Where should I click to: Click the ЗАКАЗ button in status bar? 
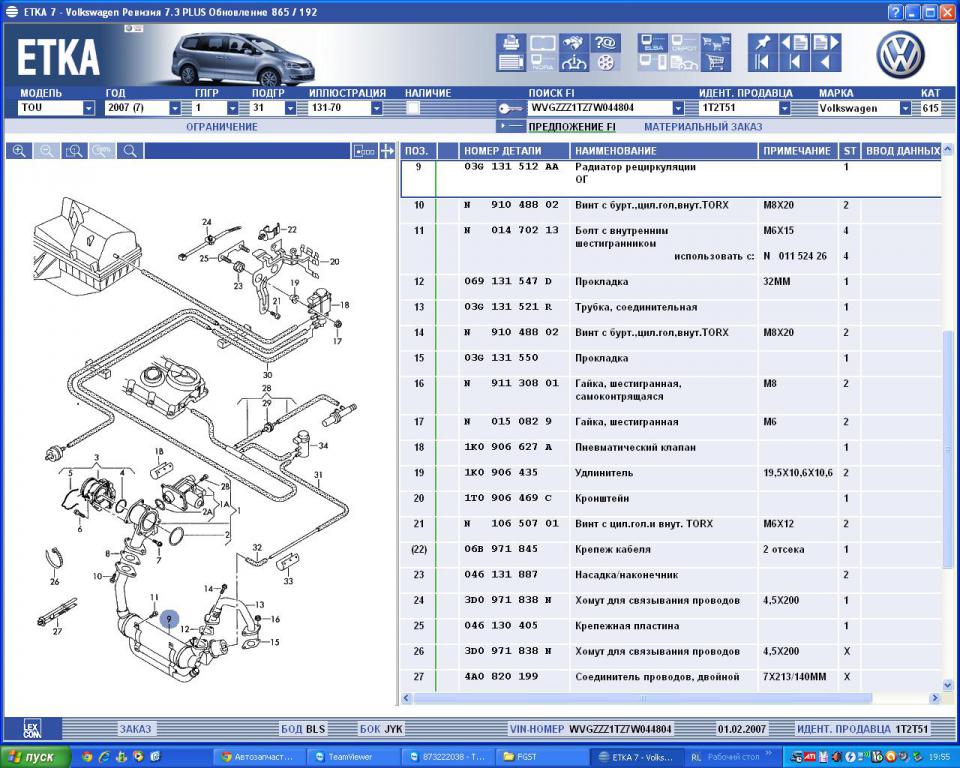pos(135,729)
